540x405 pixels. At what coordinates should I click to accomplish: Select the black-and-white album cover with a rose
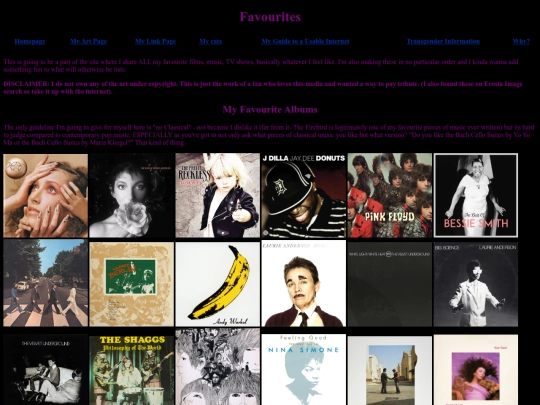click(132, 196)
